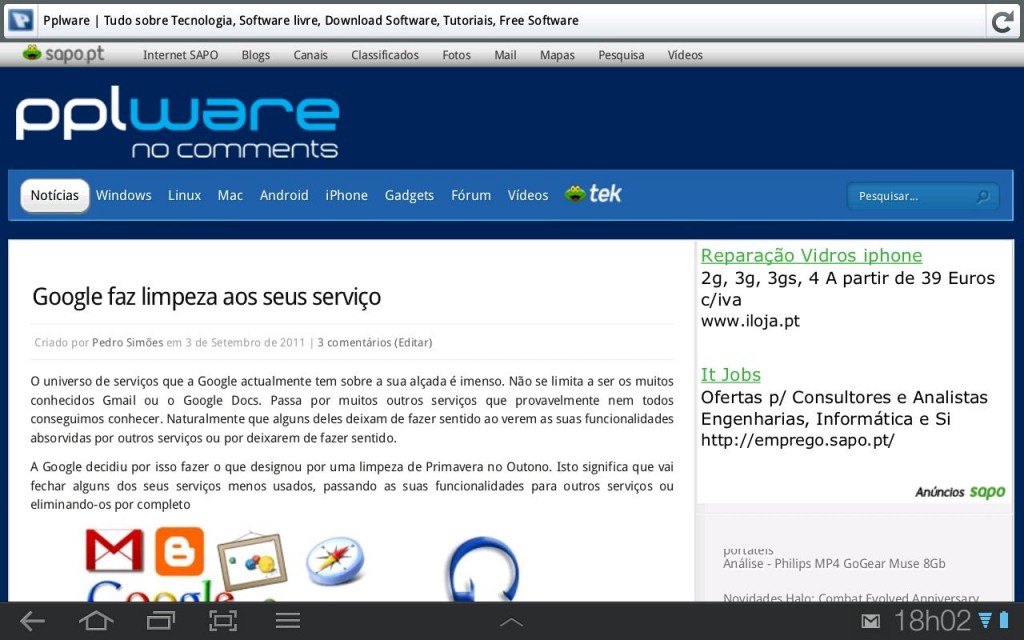Tap the Wi-Fi signal status icon
Screen dimensions: 1024x640
(x=985, y=620)
